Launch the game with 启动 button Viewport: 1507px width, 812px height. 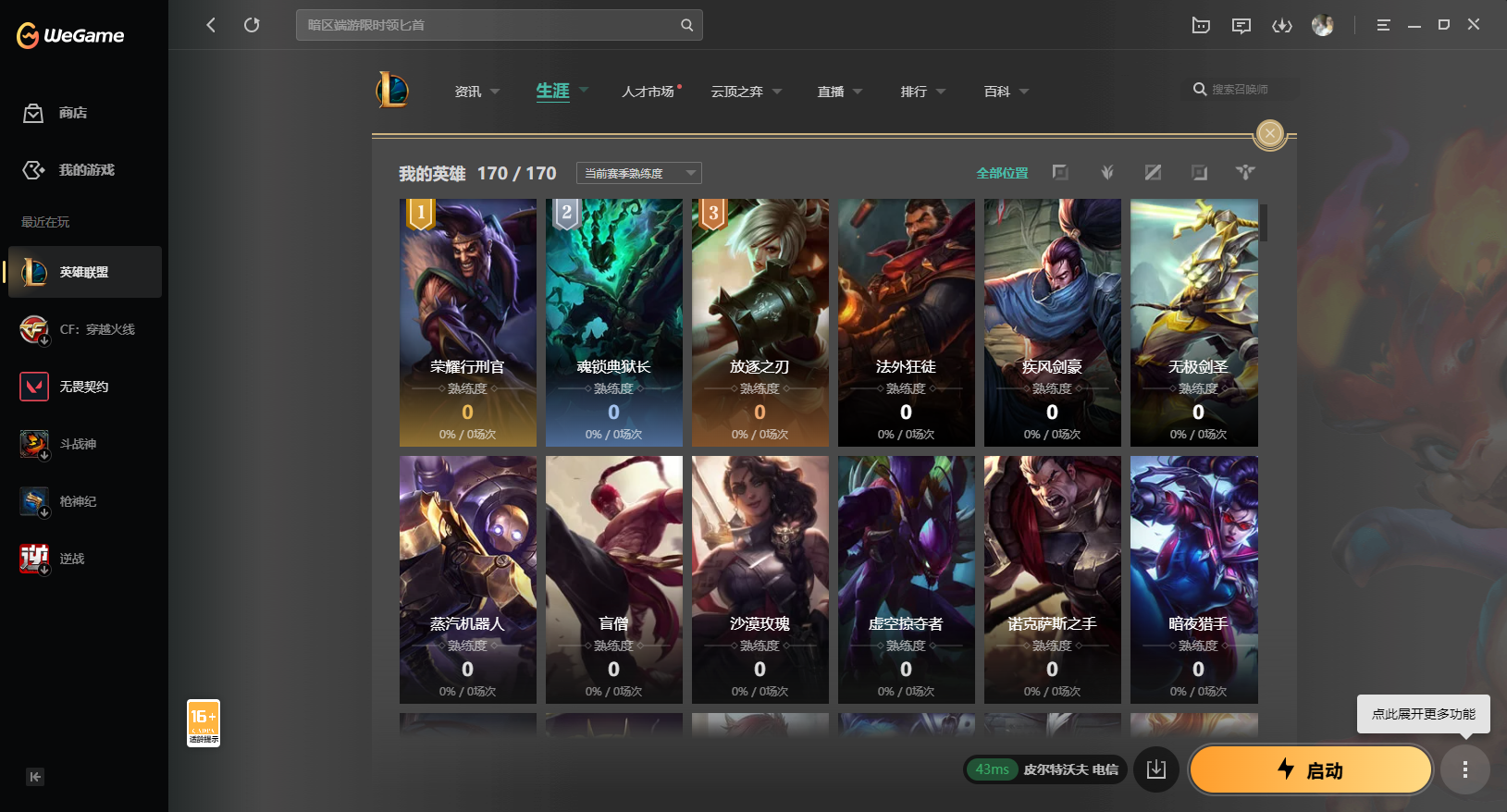pos(1311,769)
